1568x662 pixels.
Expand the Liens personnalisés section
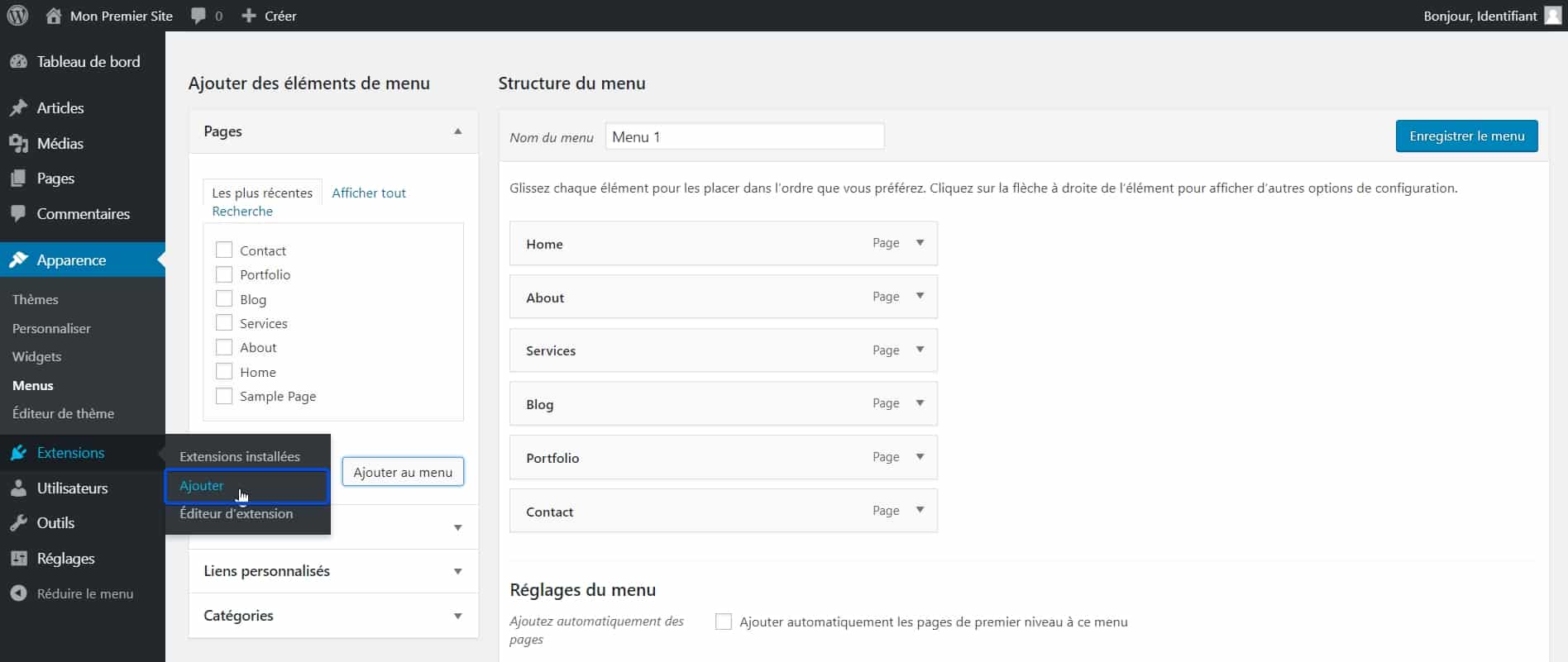[x=457, y=571]
